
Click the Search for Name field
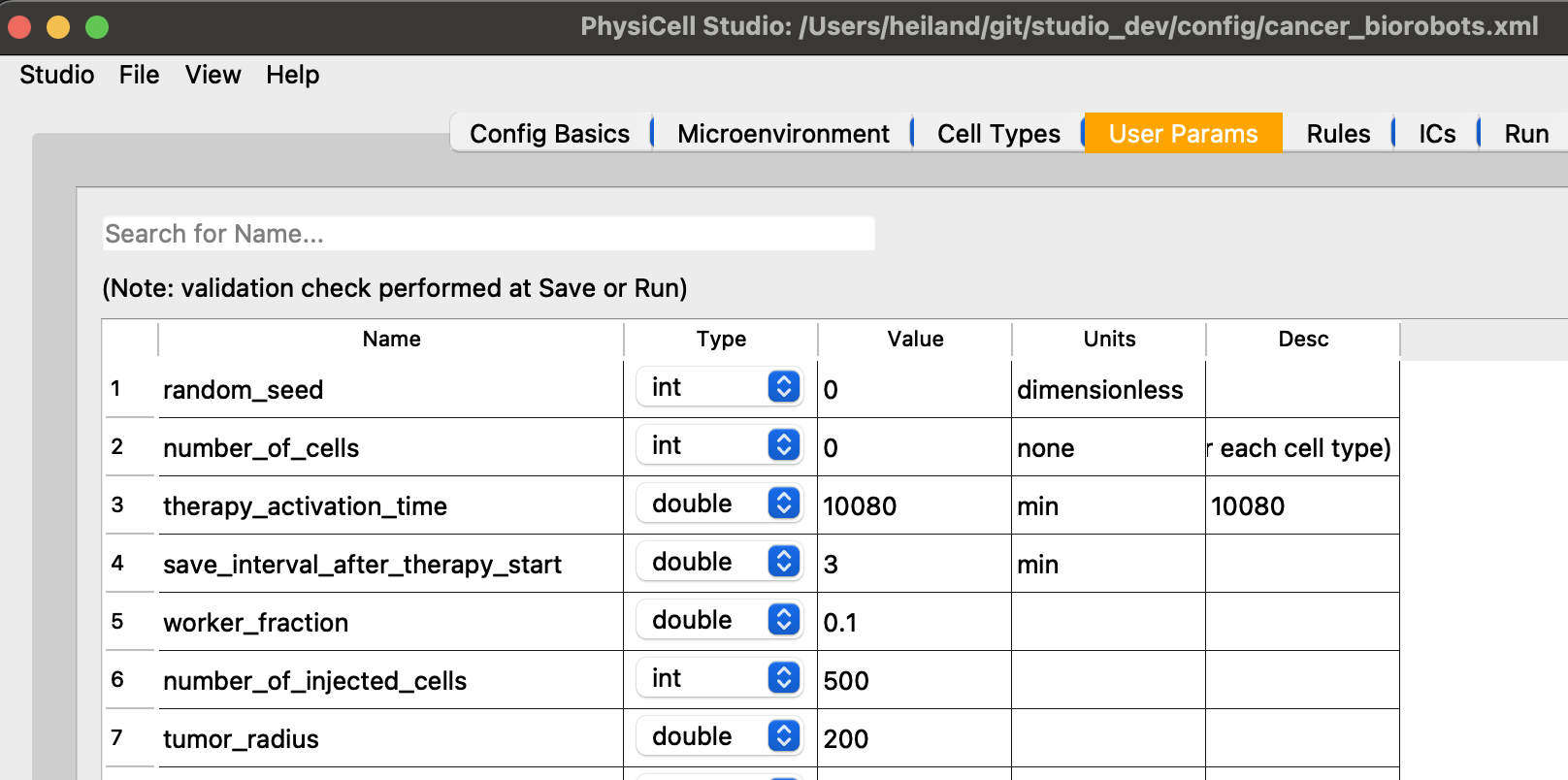[488, 234]
